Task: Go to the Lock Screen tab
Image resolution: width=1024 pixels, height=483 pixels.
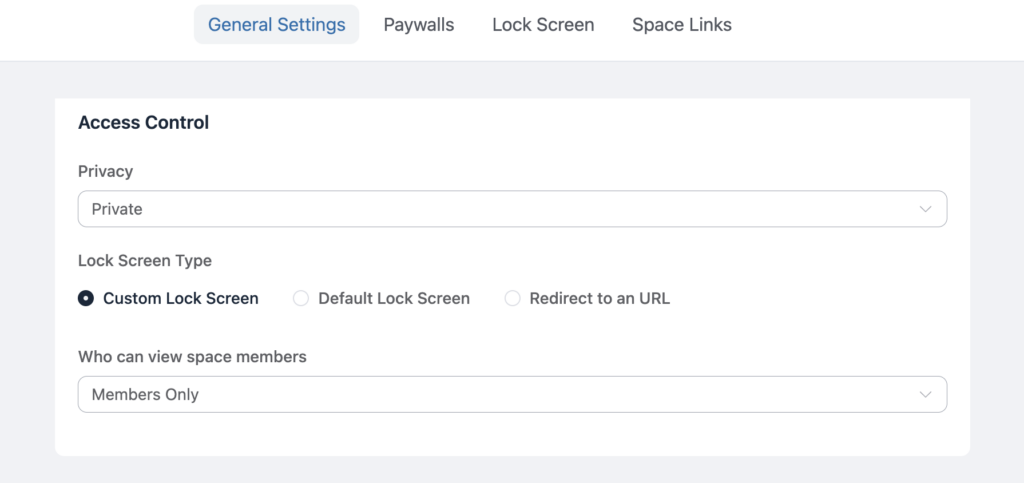Action: (x=543, y=25)
